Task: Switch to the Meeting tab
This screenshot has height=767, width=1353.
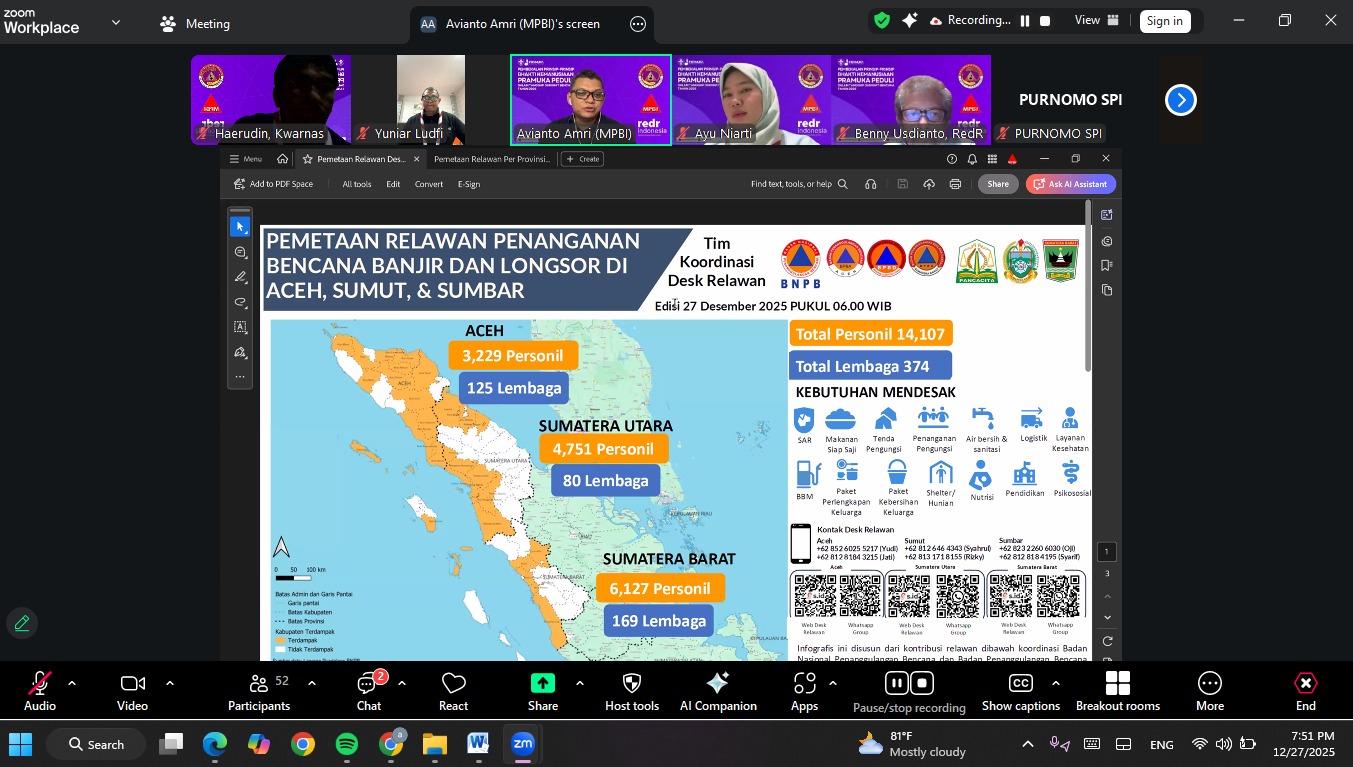Action: coord(196,23)
